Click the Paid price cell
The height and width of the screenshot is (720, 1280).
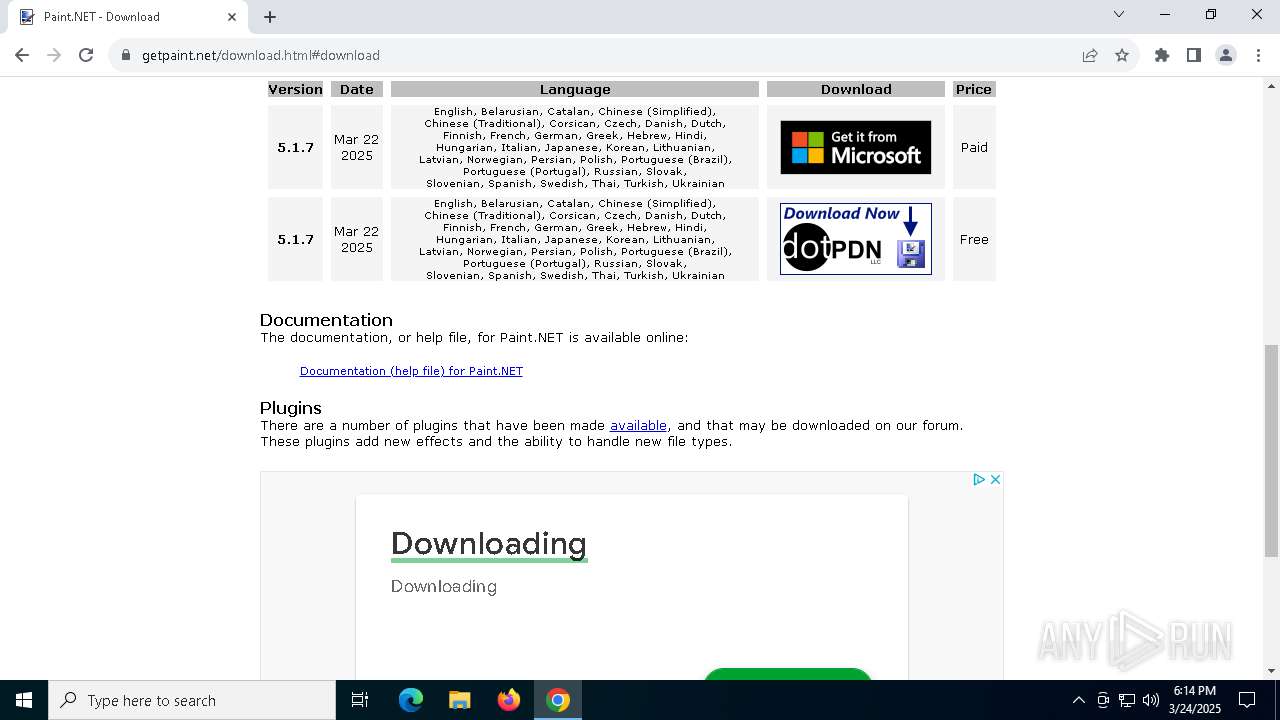click(974, 147)
